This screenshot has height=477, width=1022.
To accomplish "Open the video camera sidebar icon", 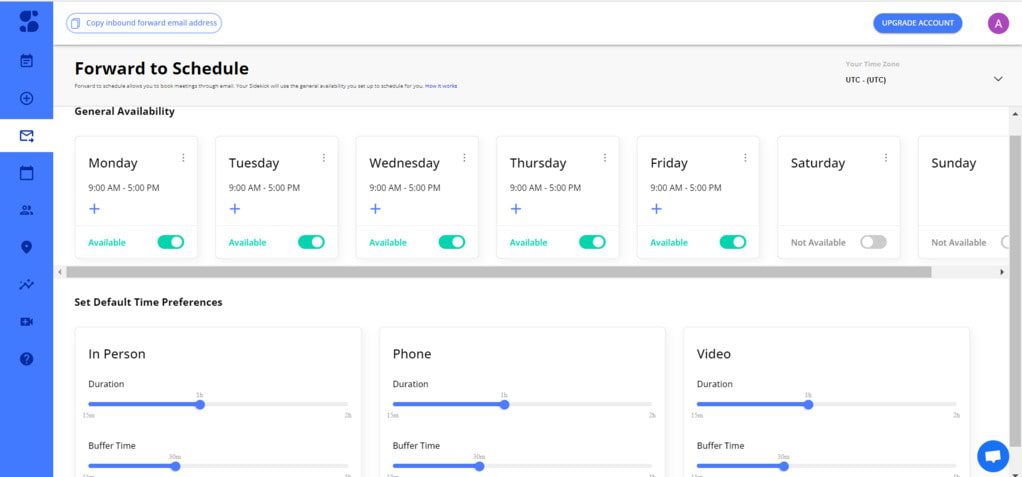I will [27, 322].
